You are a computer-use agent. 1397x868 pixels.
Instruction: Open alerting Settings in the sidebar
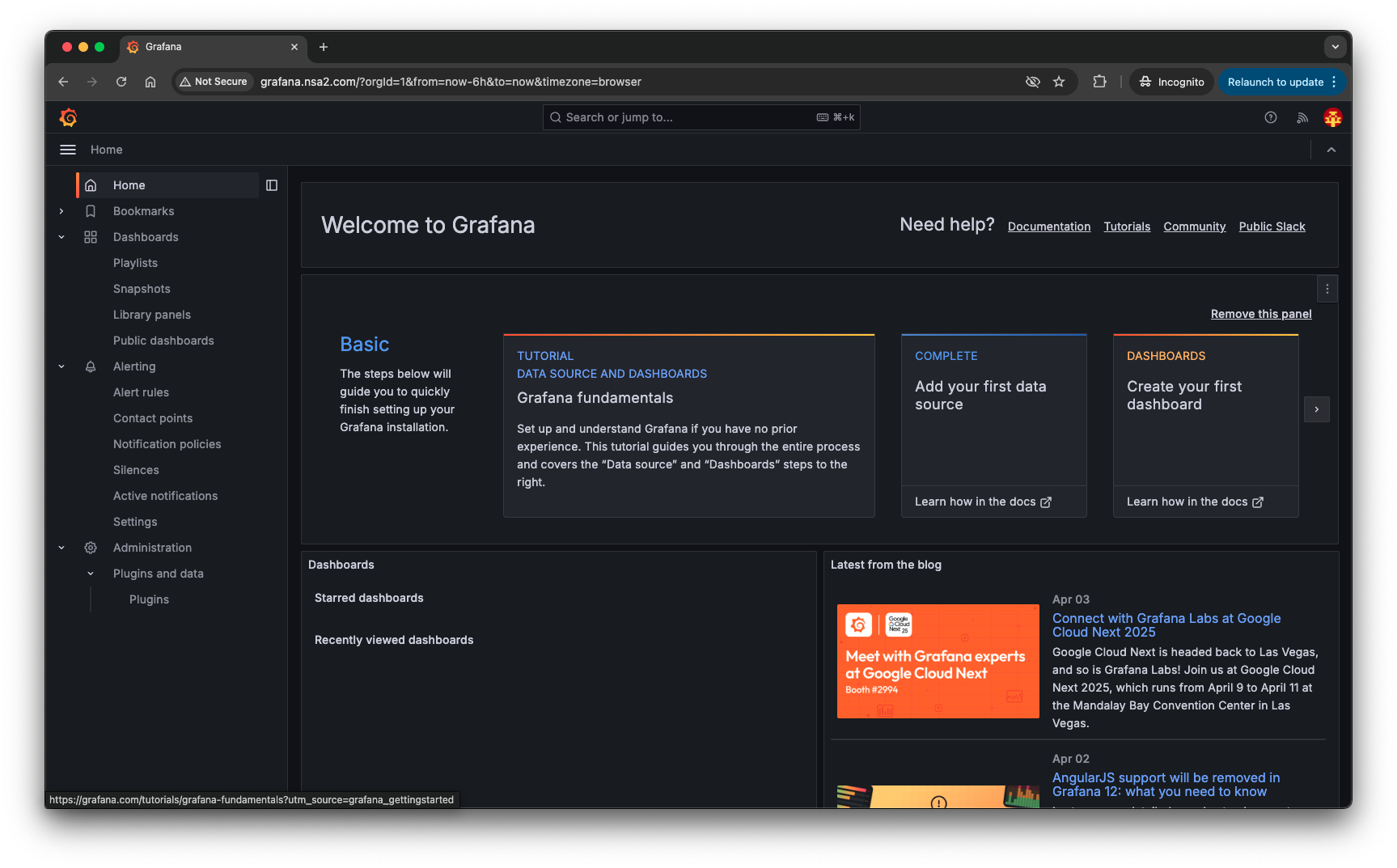[x=135, y=522]
